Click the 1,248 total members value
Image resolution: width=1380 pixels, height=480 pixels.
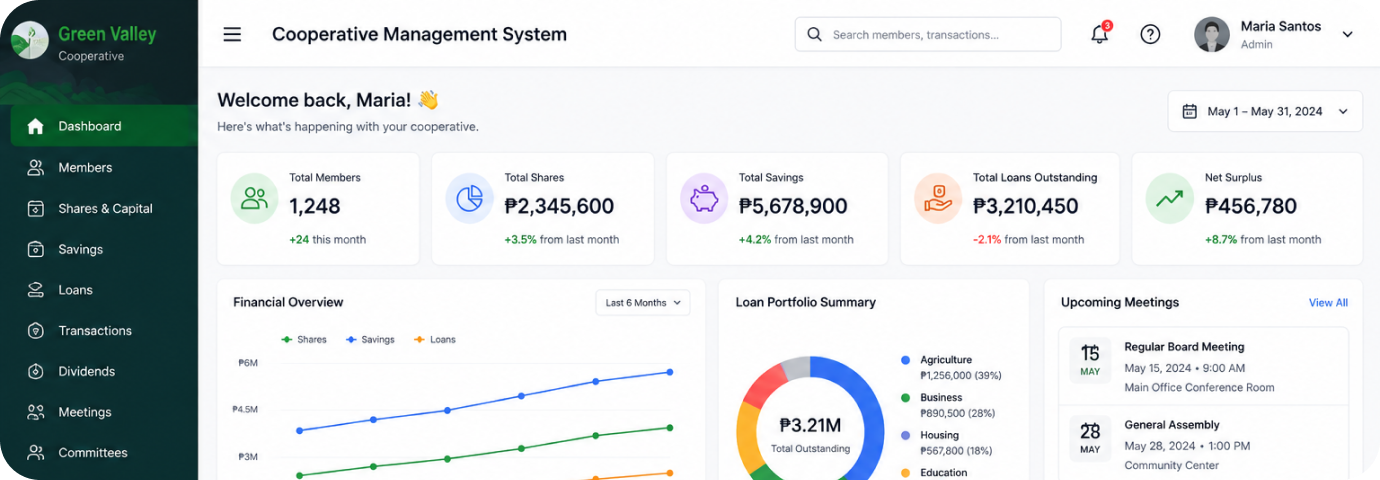click(x=315, y=207)
